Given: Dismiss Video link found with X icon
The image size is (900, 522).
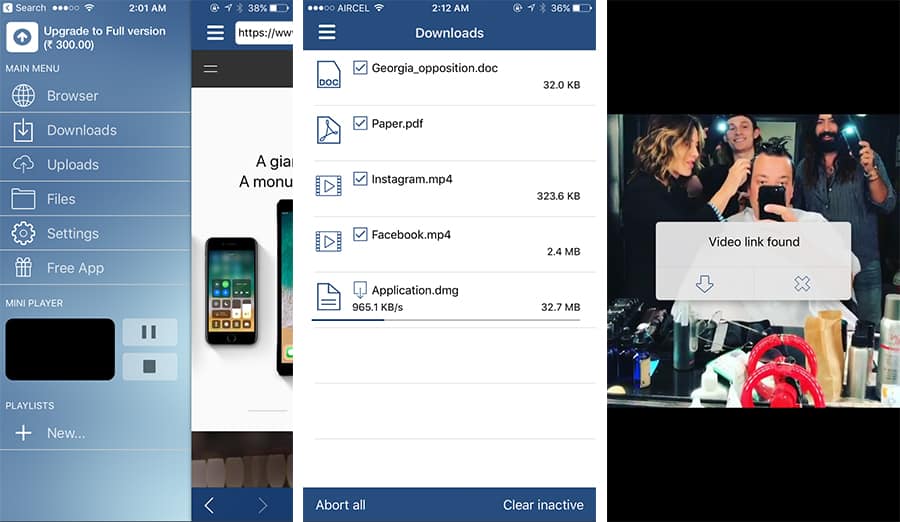Looking at the screenshot, I should (x=802, y=284).
